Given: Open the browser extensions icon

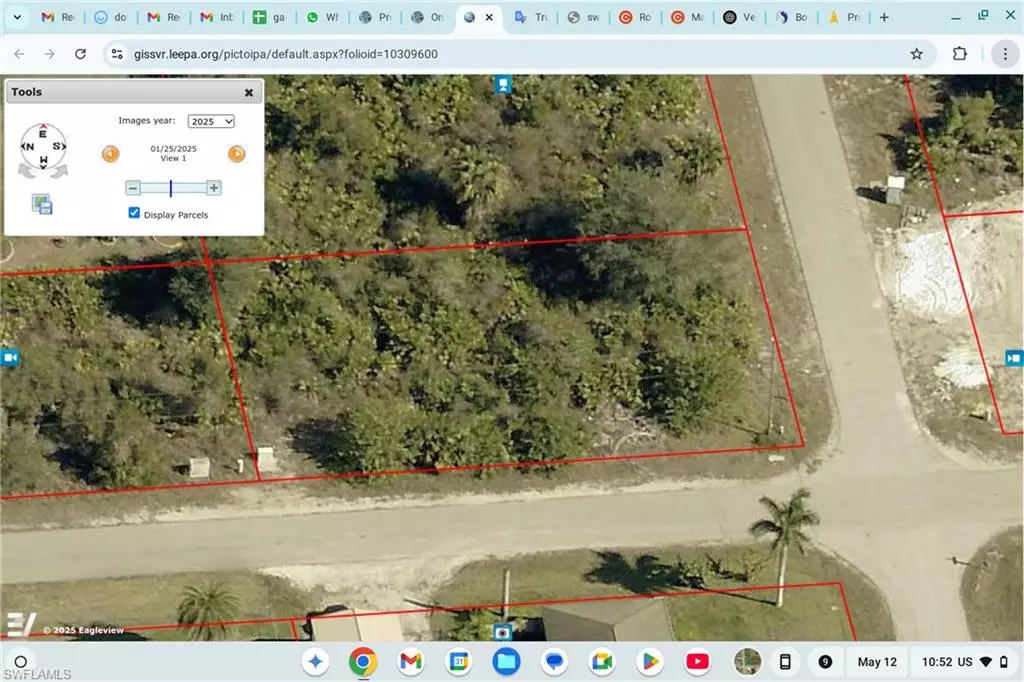Looking at the screenshot, I should point(960,54).
